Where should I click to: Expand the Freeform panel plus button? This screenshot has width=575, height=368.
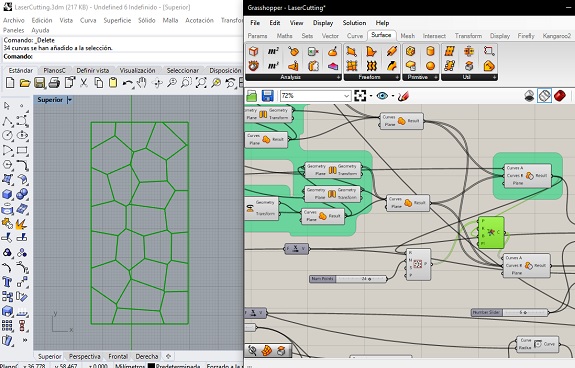click(397, 77)
